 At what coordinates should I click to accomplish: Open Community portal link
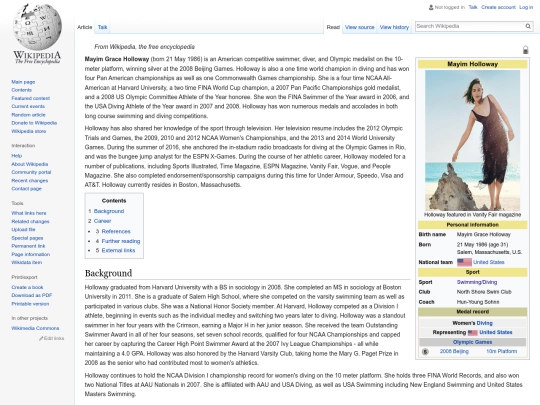point(31,172)
